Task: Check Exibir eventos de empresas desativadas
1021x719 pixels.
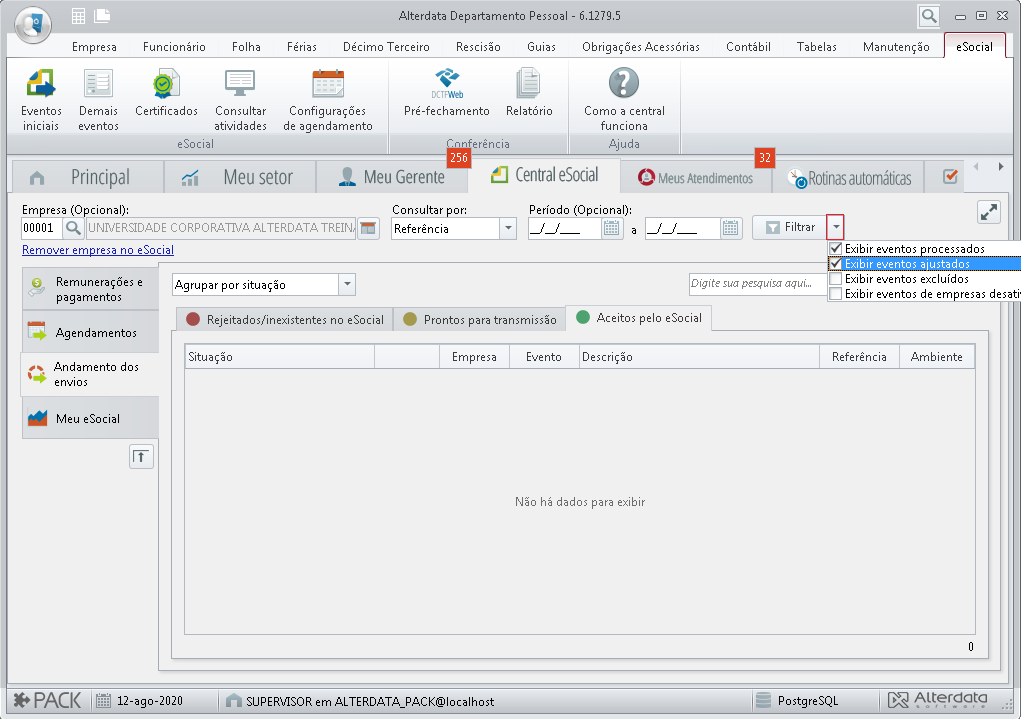Action: (835, 294)
